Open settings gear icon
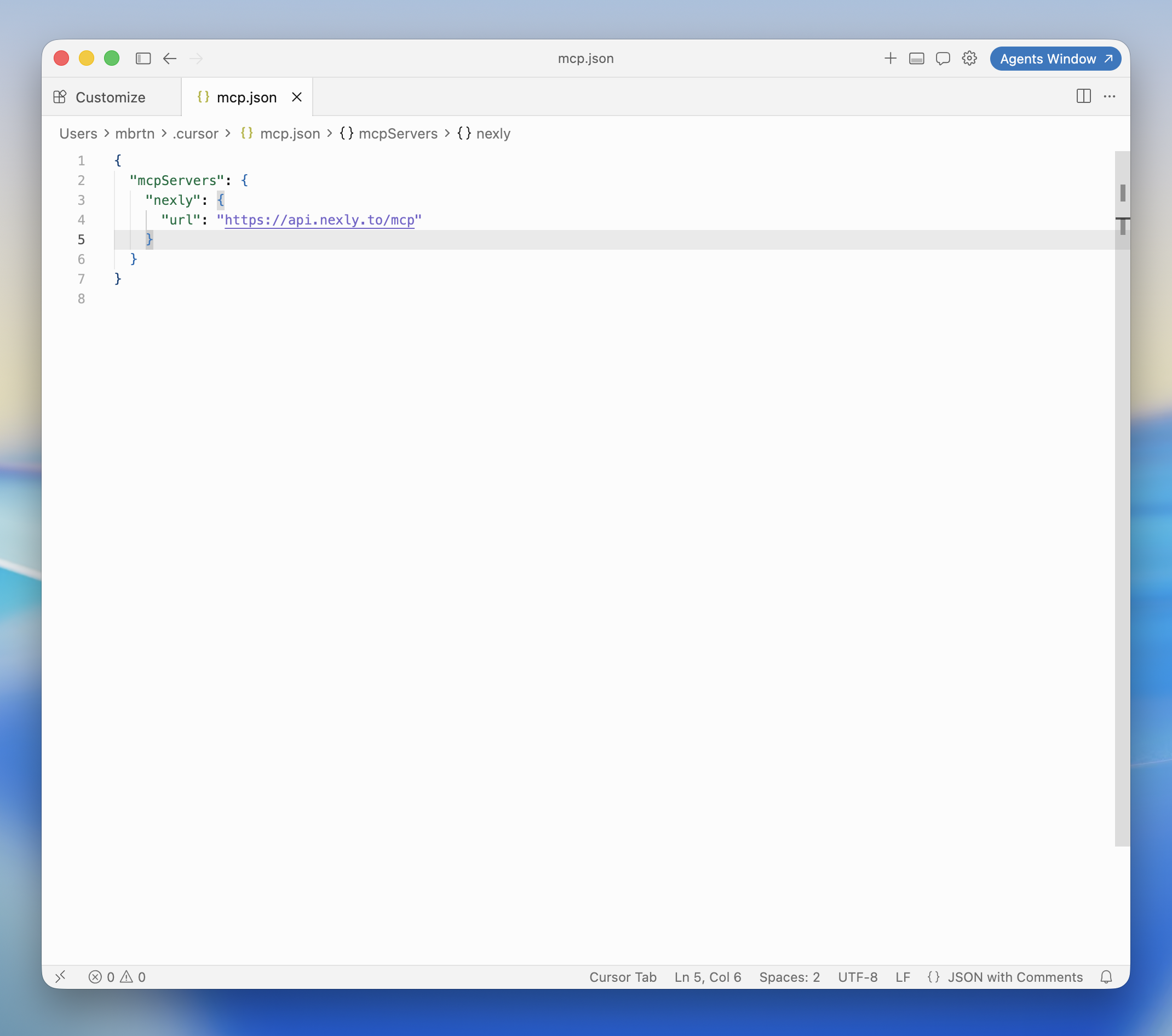Image resolution: width=1172 pixels, height=1036 pixels. click(x=969, y=59)
